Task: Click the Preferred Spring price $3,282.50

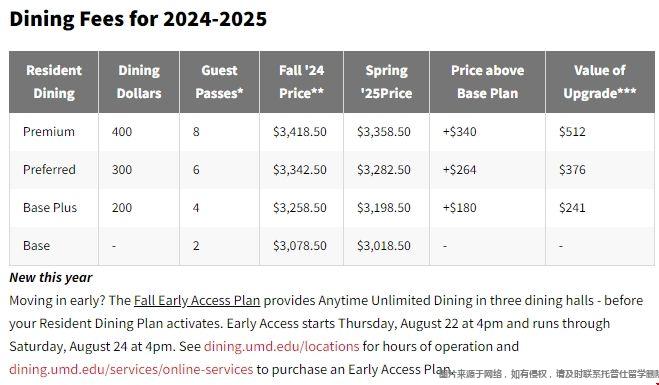Action: tap(384, 170)
